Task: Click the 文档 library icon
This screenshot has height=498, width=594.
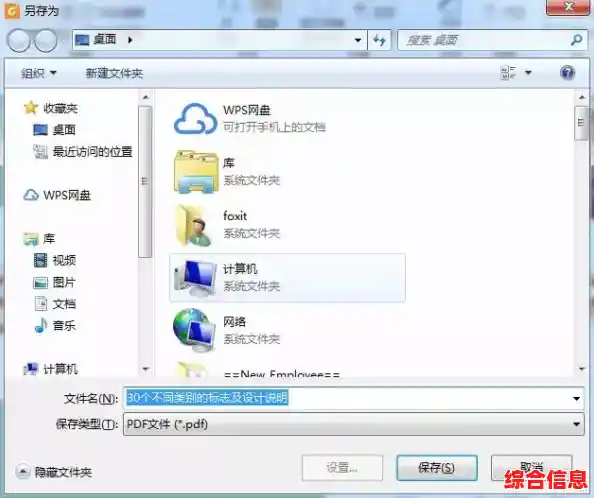Action: (41, 304)
